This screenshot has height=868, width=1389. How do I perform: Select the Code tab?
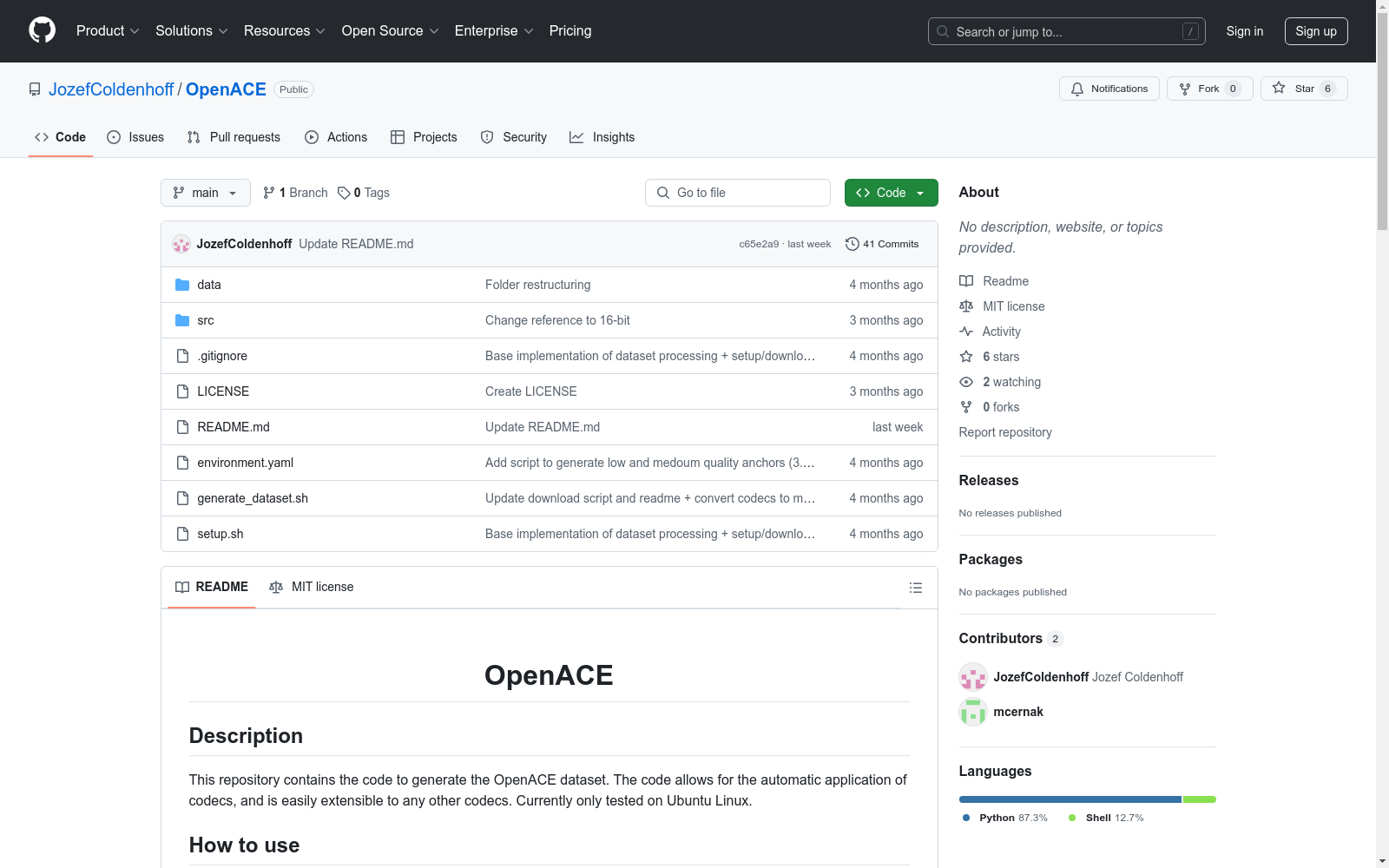click(x=61, y=137)
